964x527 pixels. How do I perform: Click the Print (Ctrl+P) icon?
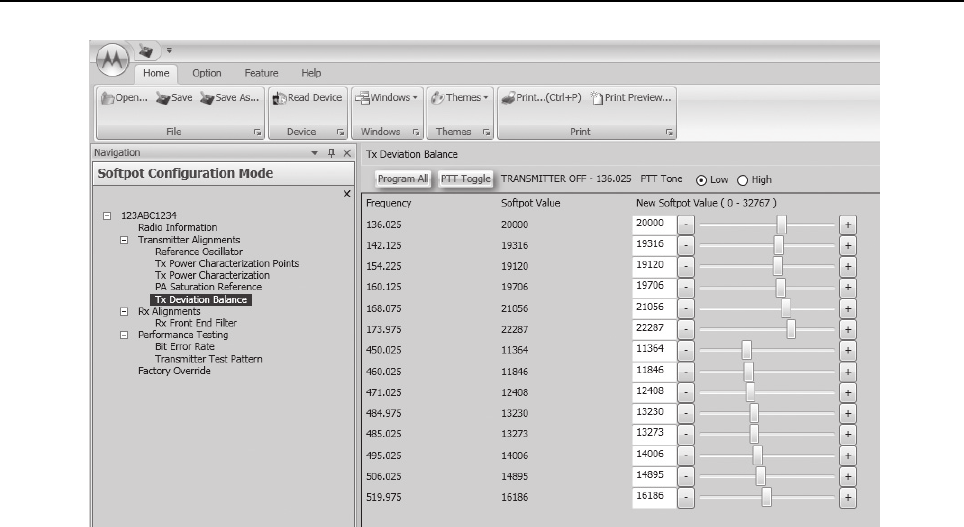tap(509, 98)
